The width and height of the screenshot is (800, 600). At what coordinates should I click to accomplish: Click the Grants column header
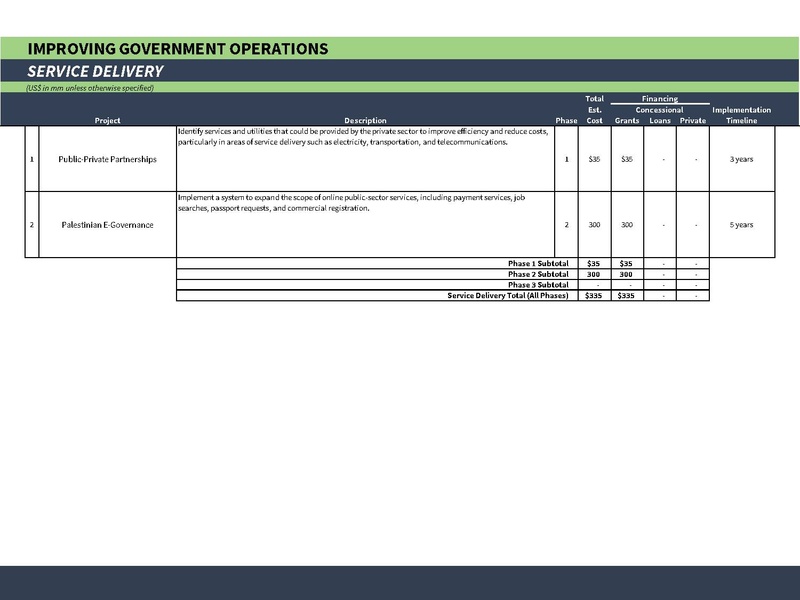627,121
